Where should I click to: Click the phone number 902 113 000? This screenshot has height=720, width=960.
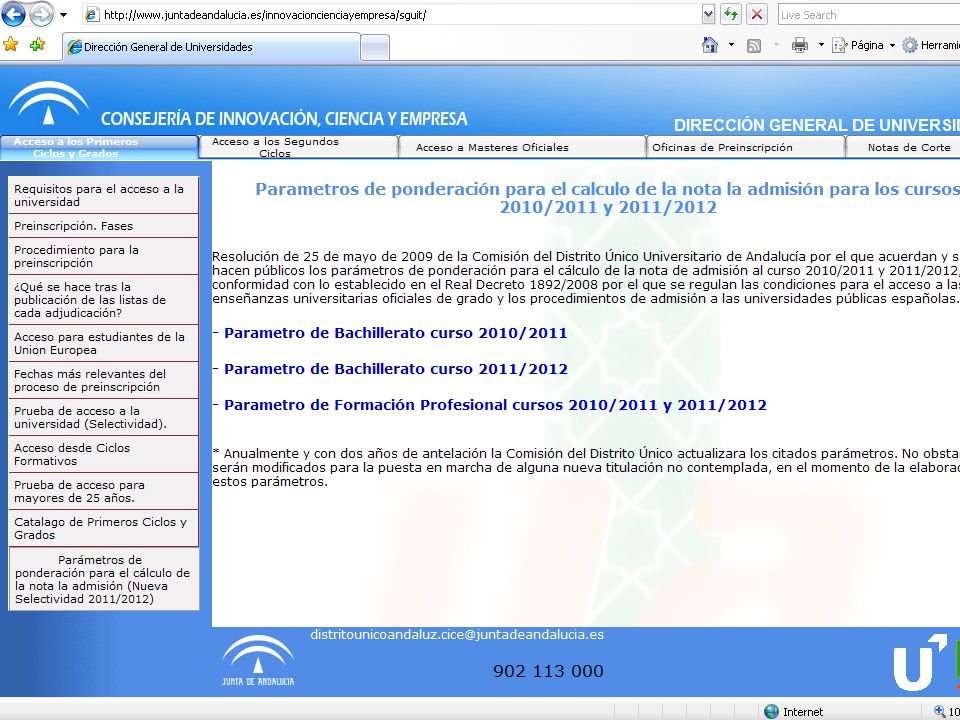tap(548, 672)
